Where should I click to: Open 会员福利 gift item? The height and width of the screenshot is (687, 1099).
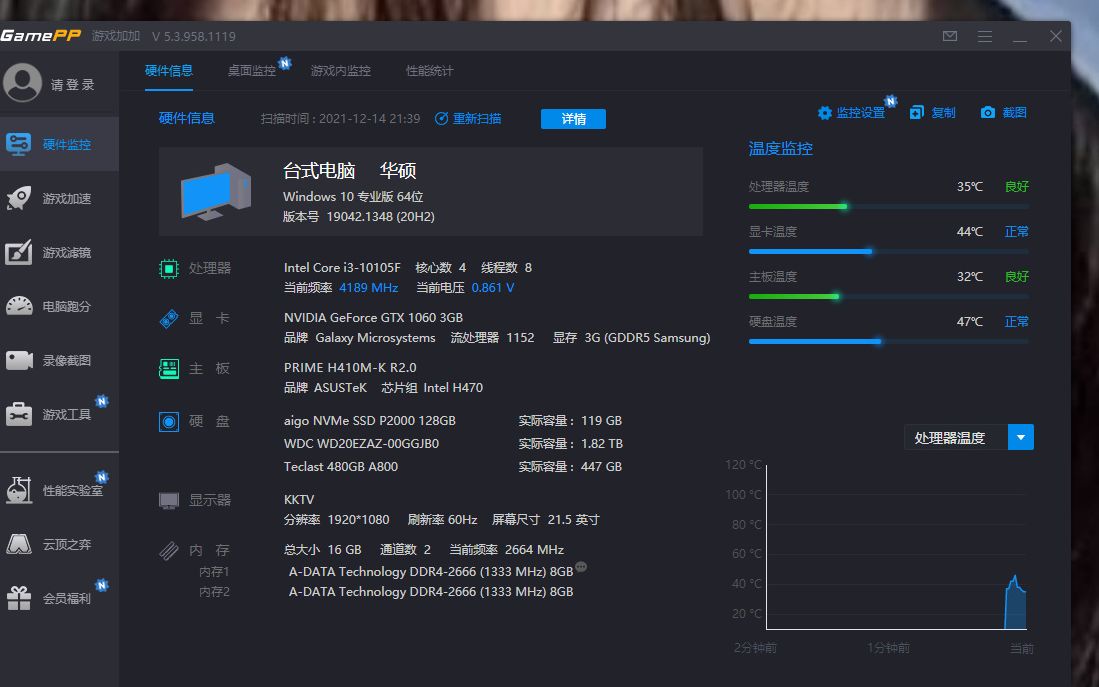(60, 598)
